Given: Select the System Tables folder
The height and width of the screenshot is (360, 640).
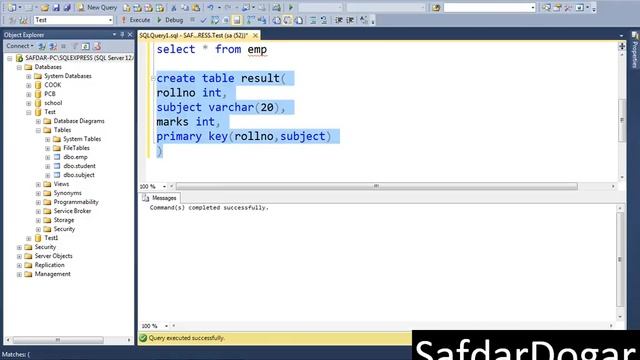Looking at the screenshot, I should tap(82, 139).
